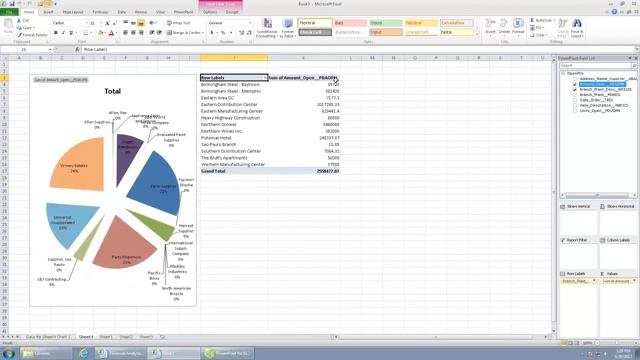The width and height of the screenshot is (640, 360).
Task: Click the Fill Color bucket icon
Action: point(100,33)
